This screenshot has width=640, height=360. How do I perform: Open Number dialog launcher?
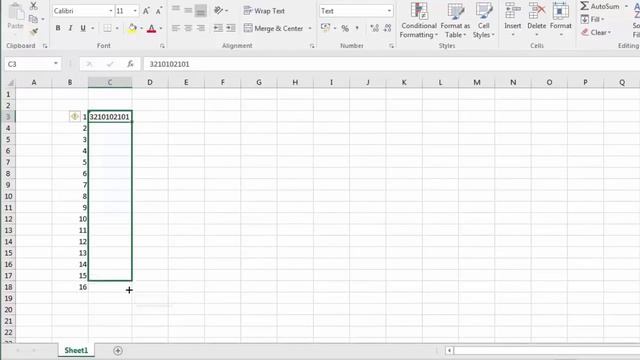(391, 46)
